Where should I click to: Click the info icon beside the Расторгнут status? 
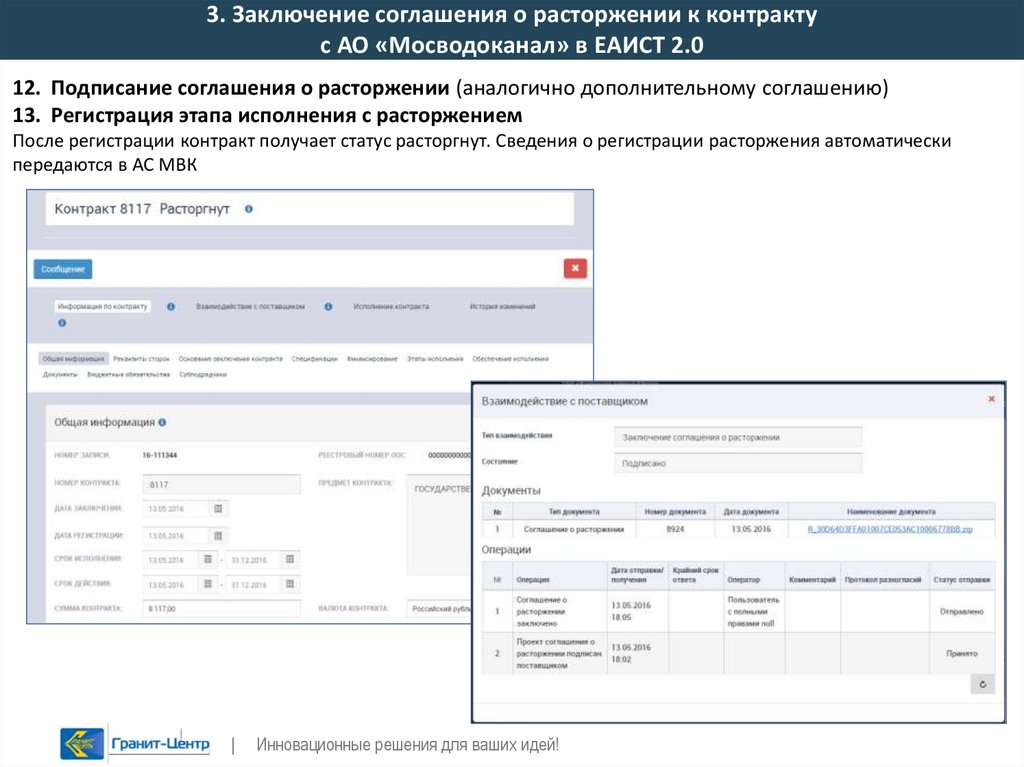249,209
